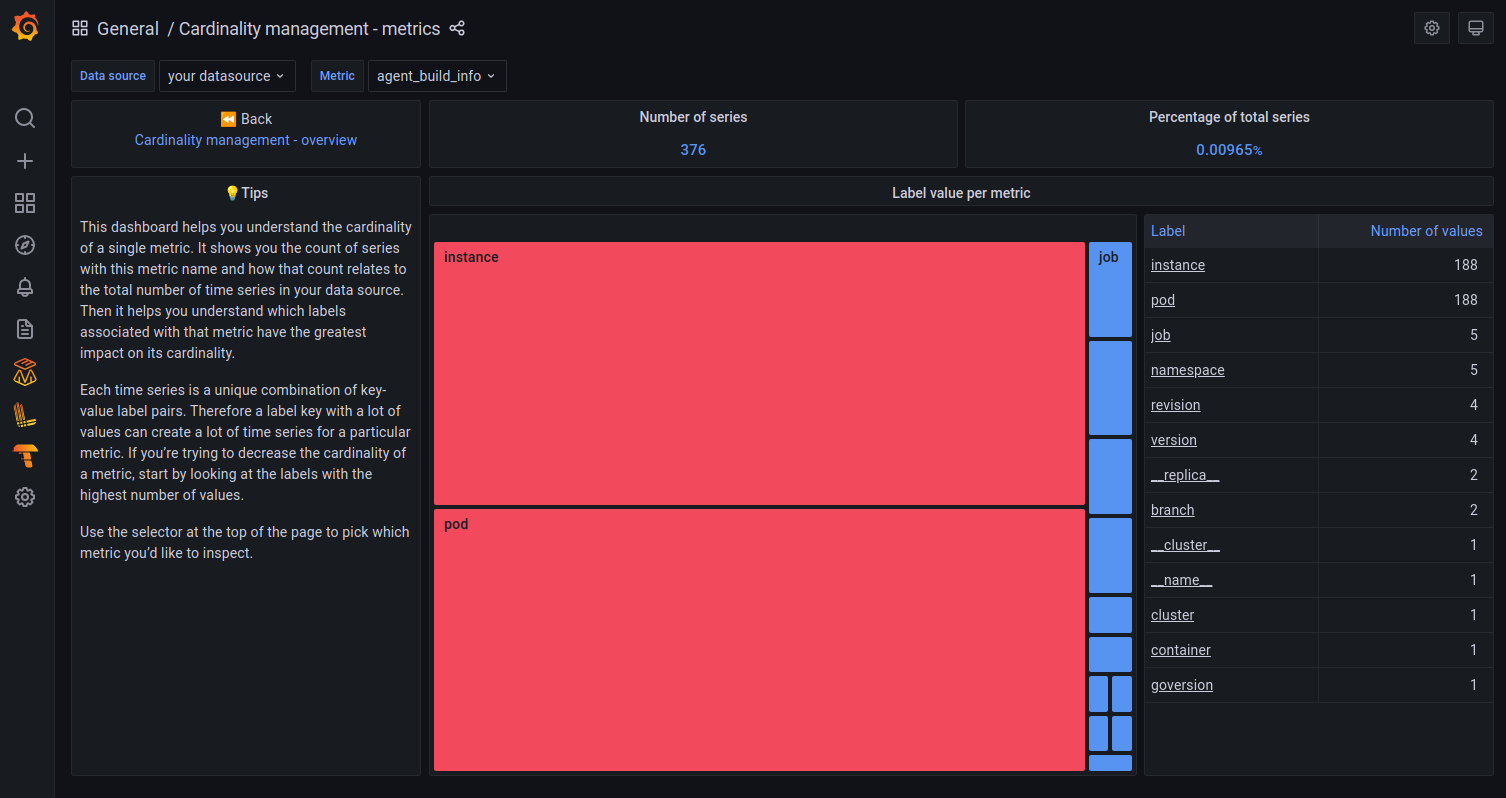Viewport: 1506px width, 798px height.
Task: Open Dashboards from the sidebar grid icon
Action: tap(25, 203)
